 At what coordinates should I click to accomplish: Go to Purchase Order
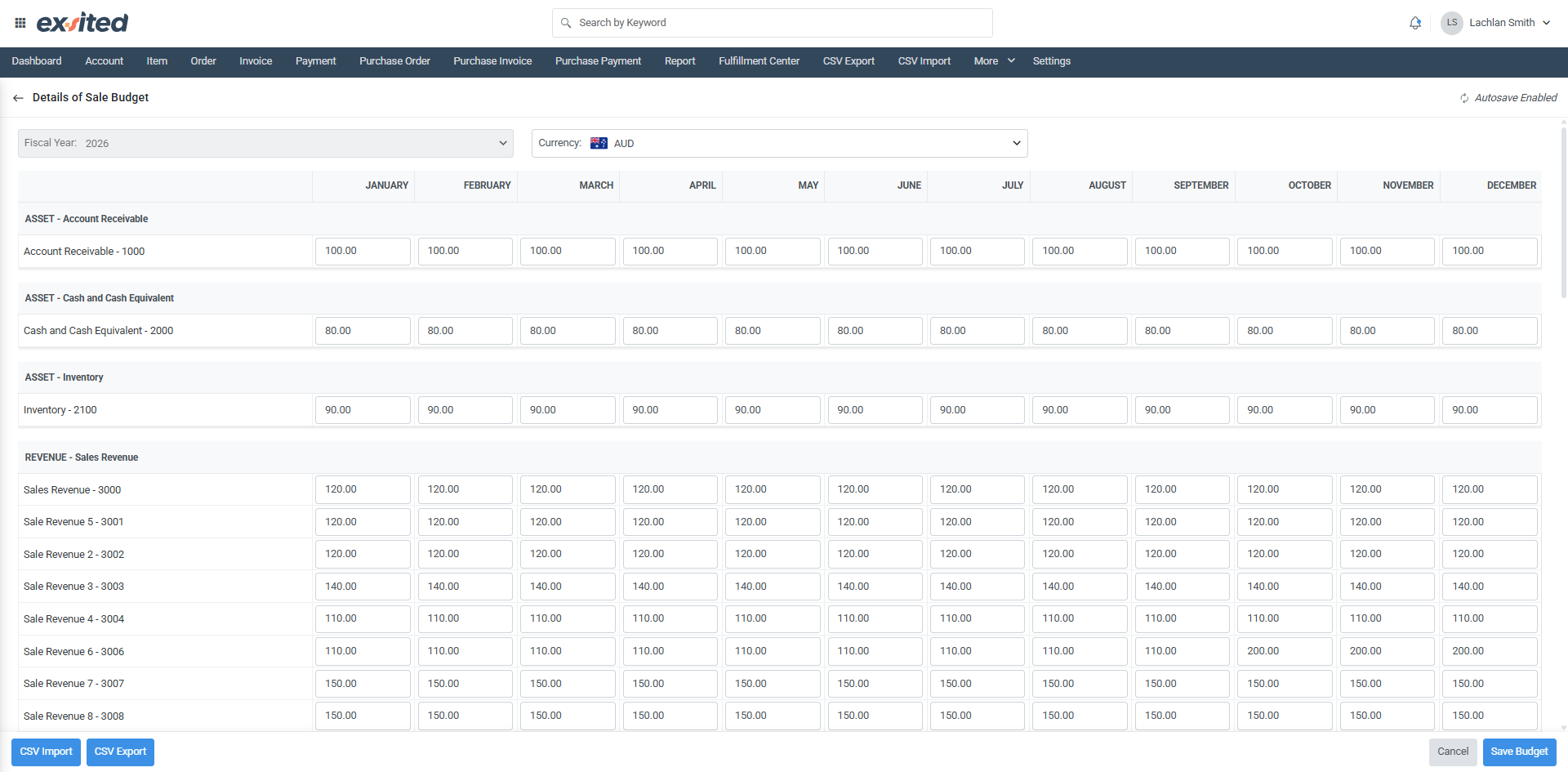point(394,61)
